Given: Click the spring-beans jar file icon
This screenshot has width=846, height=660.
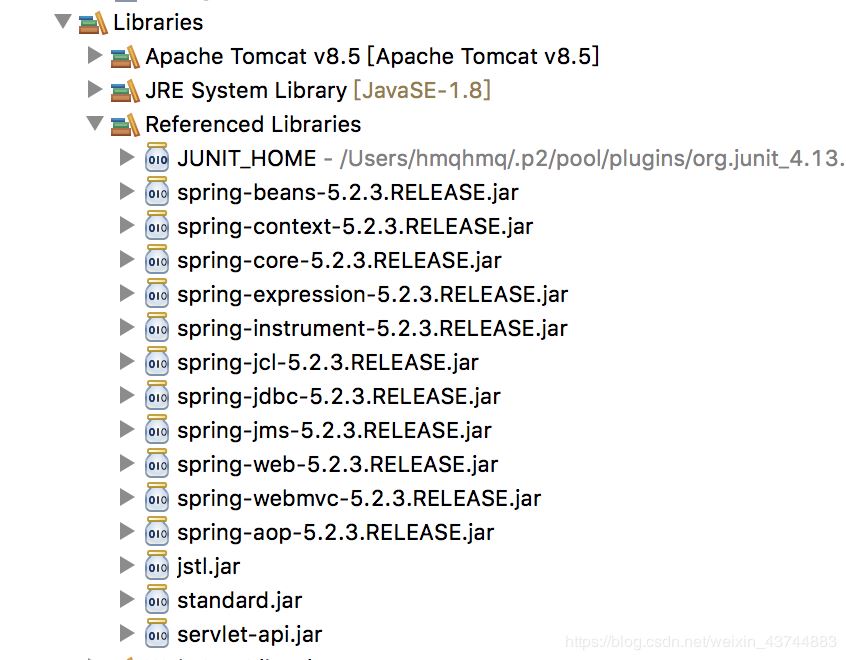Looking at the screenshot, I should (157, 192).
